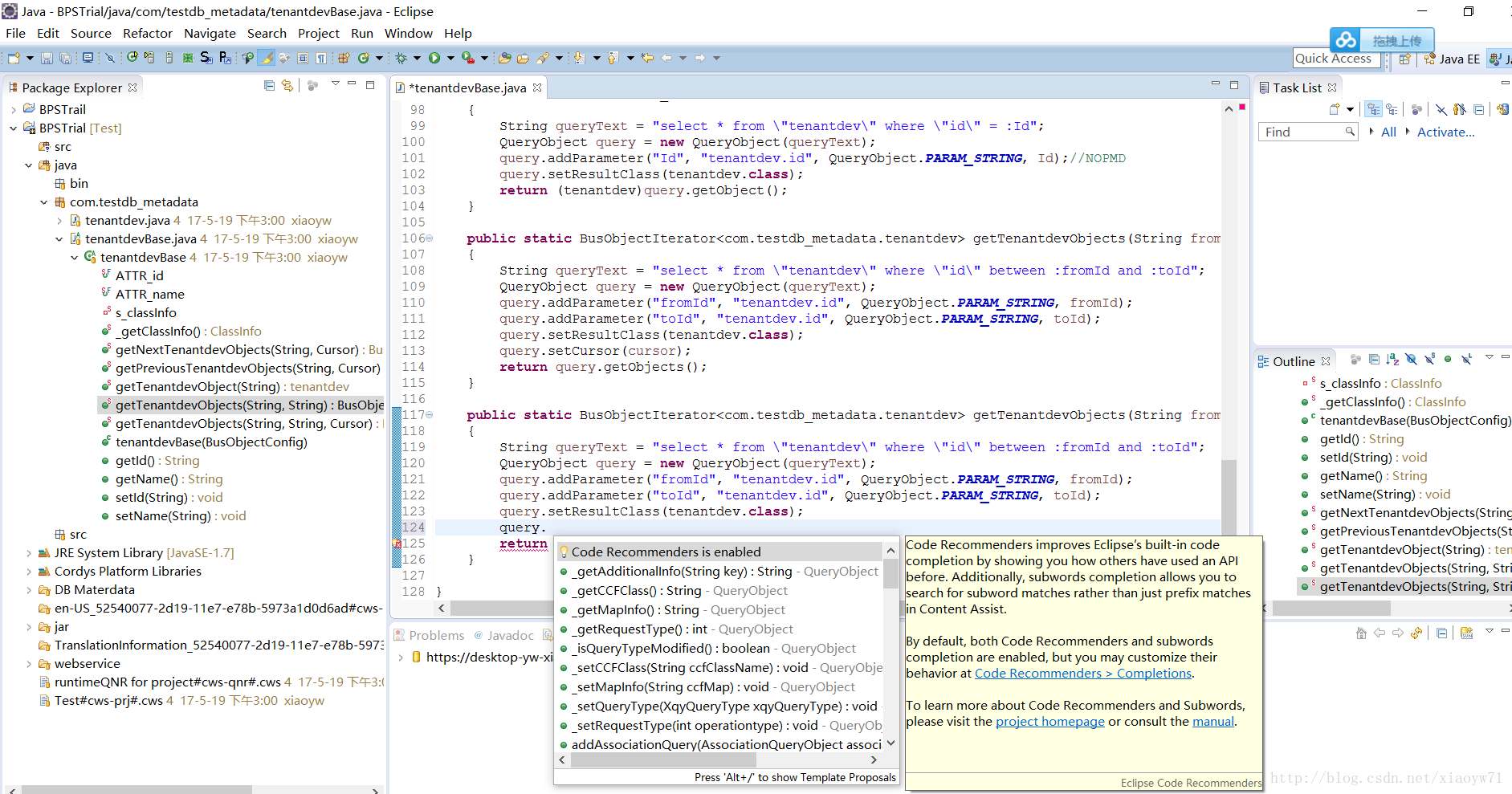Click New Task icon in Task List
Screen dimensions: 1512x794
1335,109
